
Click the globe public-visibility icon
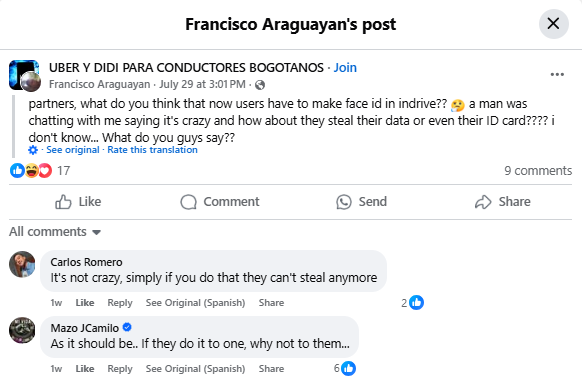coord(260,85)
